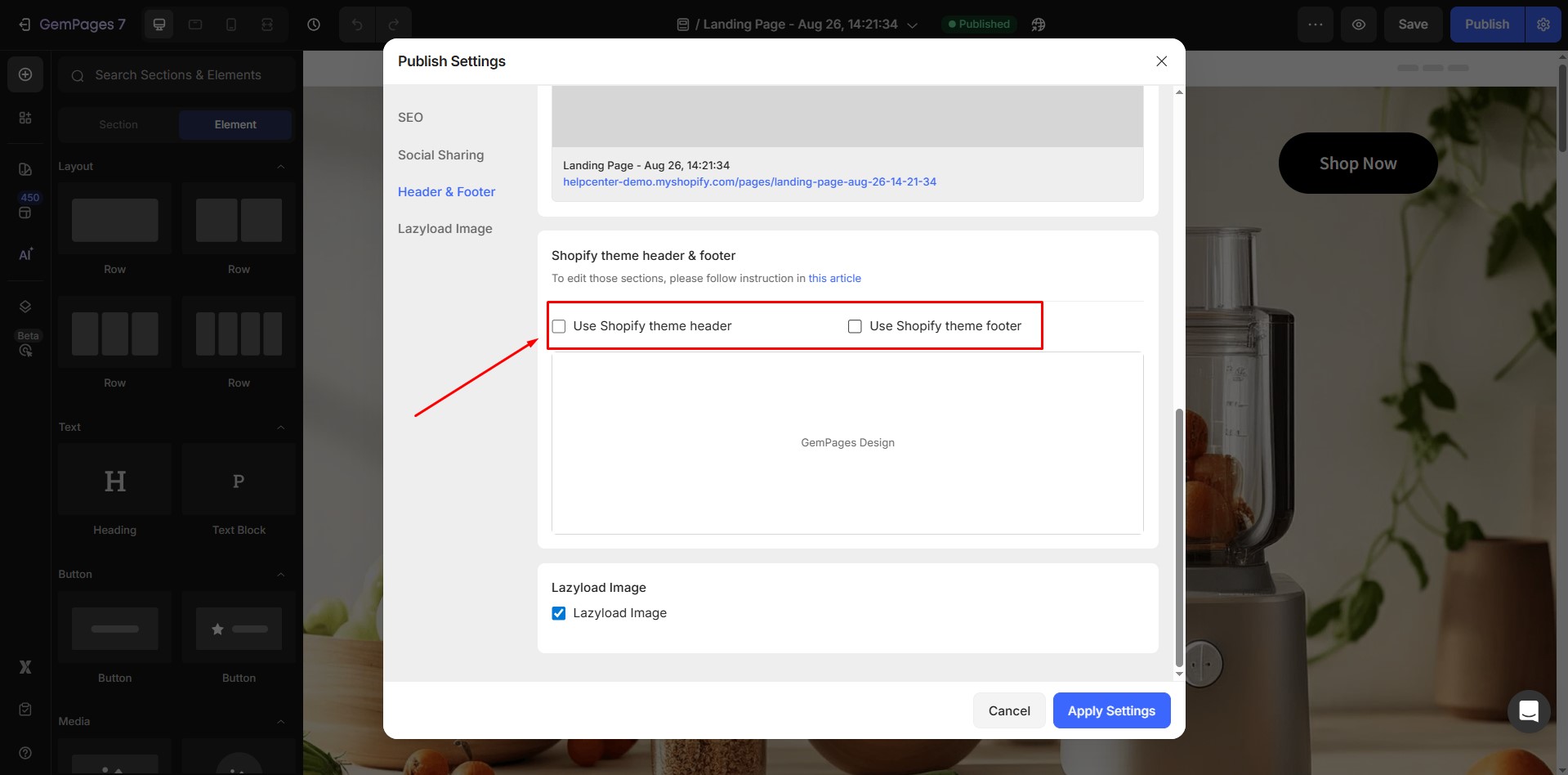Open the more options ellipsis menu
This screenshot has height=775, width=1568.
[x=1315, y=25]
